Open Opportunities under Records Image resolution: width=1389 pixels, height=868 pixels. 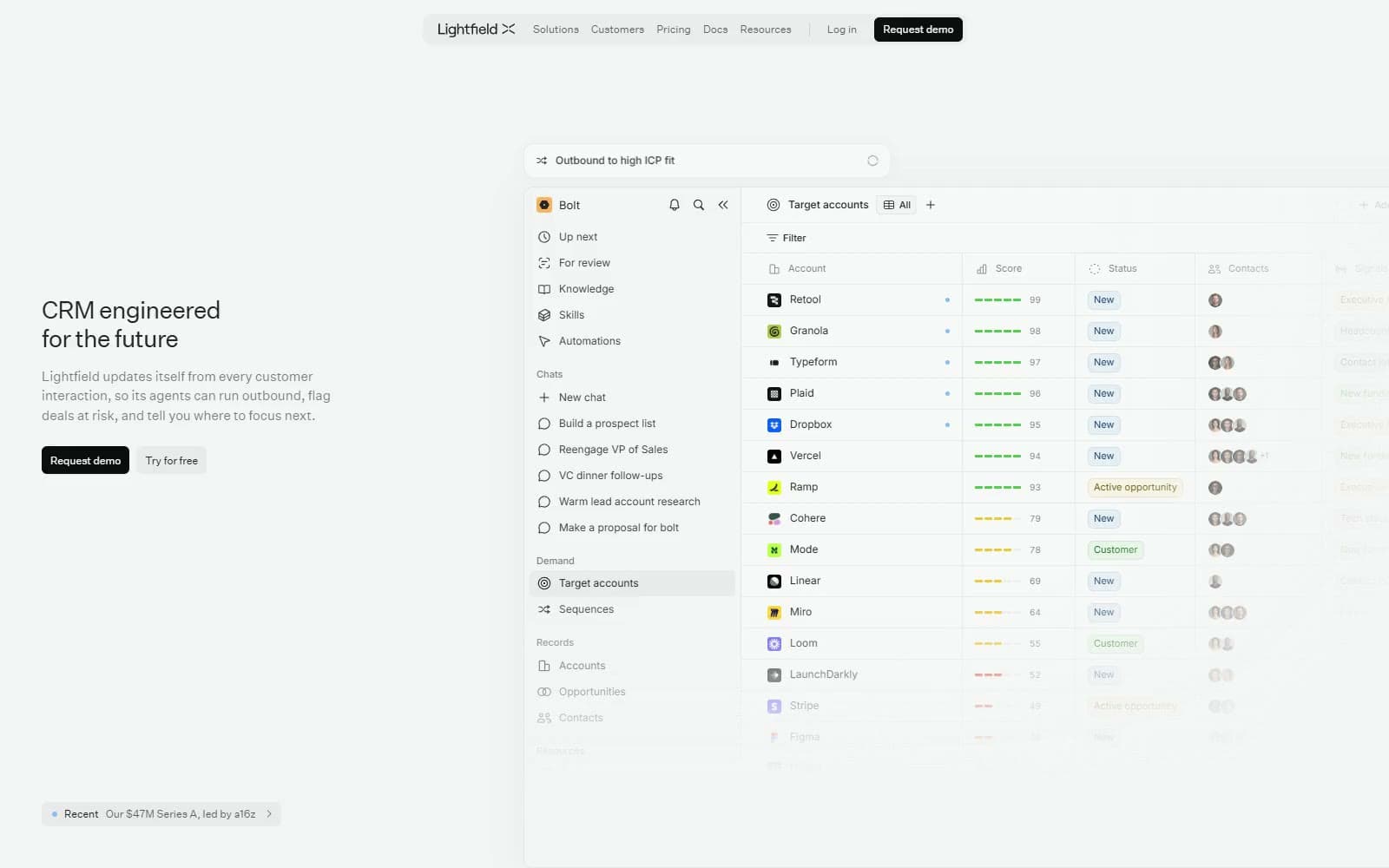pos(632,692)
